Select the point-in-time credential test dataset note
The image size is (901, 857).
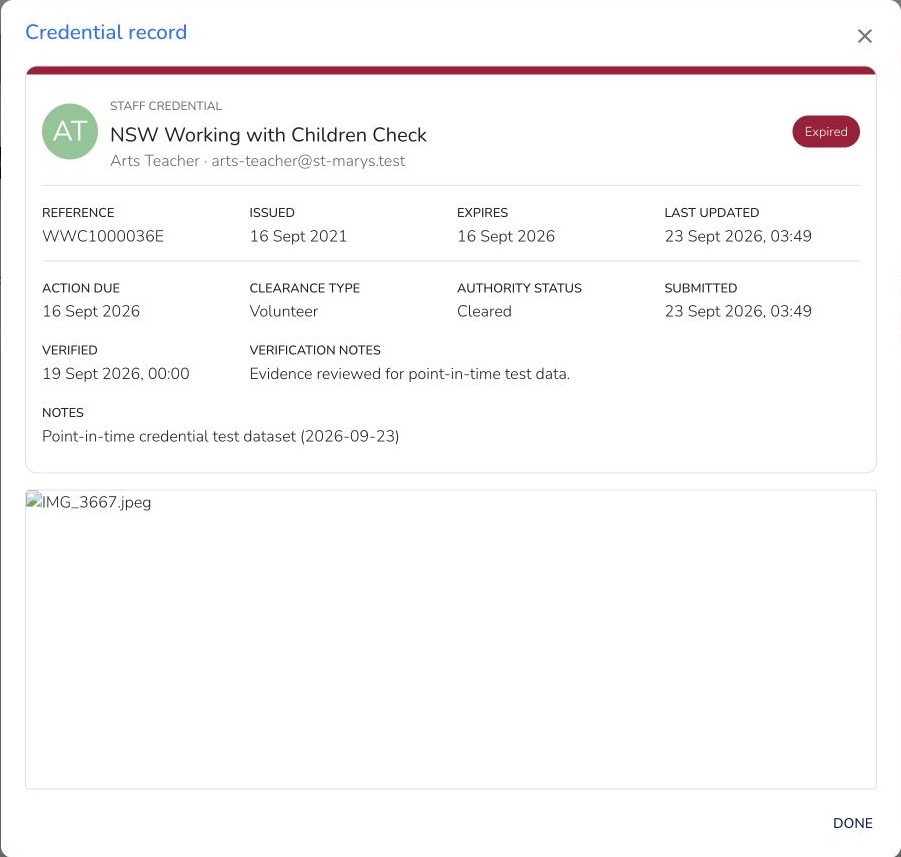(221, 436)
